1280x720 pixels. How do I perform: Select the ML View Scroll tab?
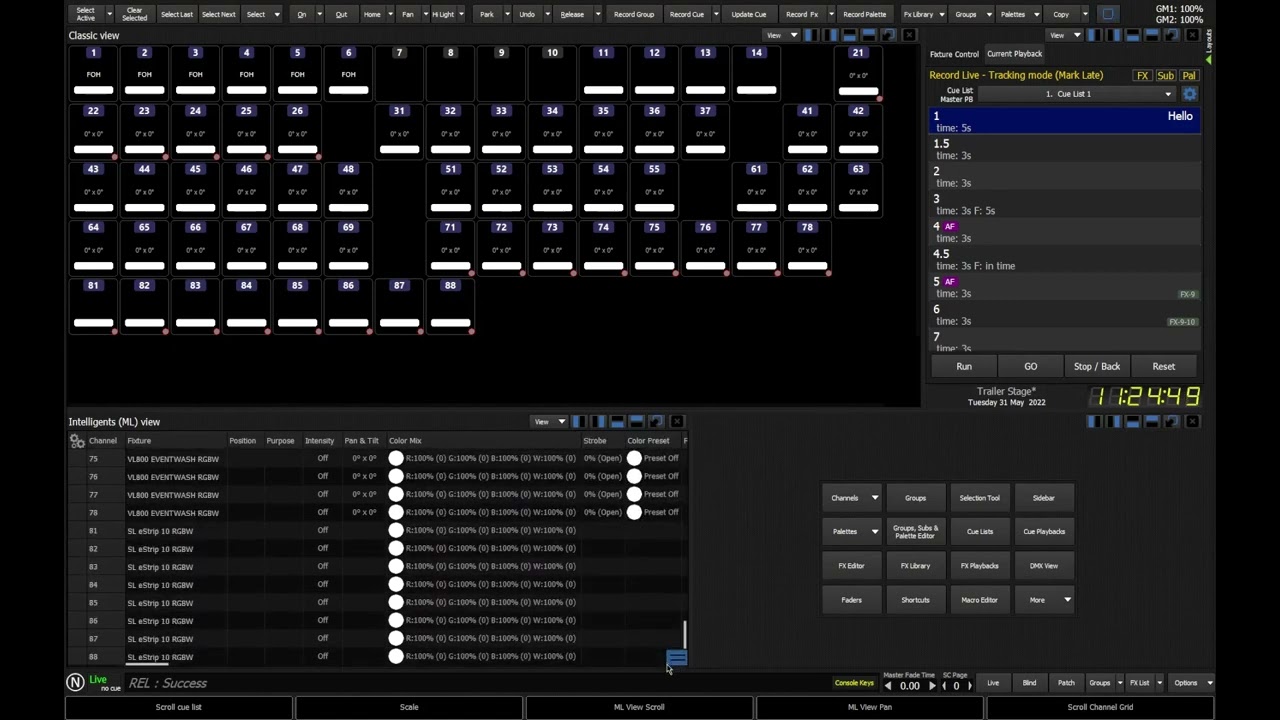(639, 707)
